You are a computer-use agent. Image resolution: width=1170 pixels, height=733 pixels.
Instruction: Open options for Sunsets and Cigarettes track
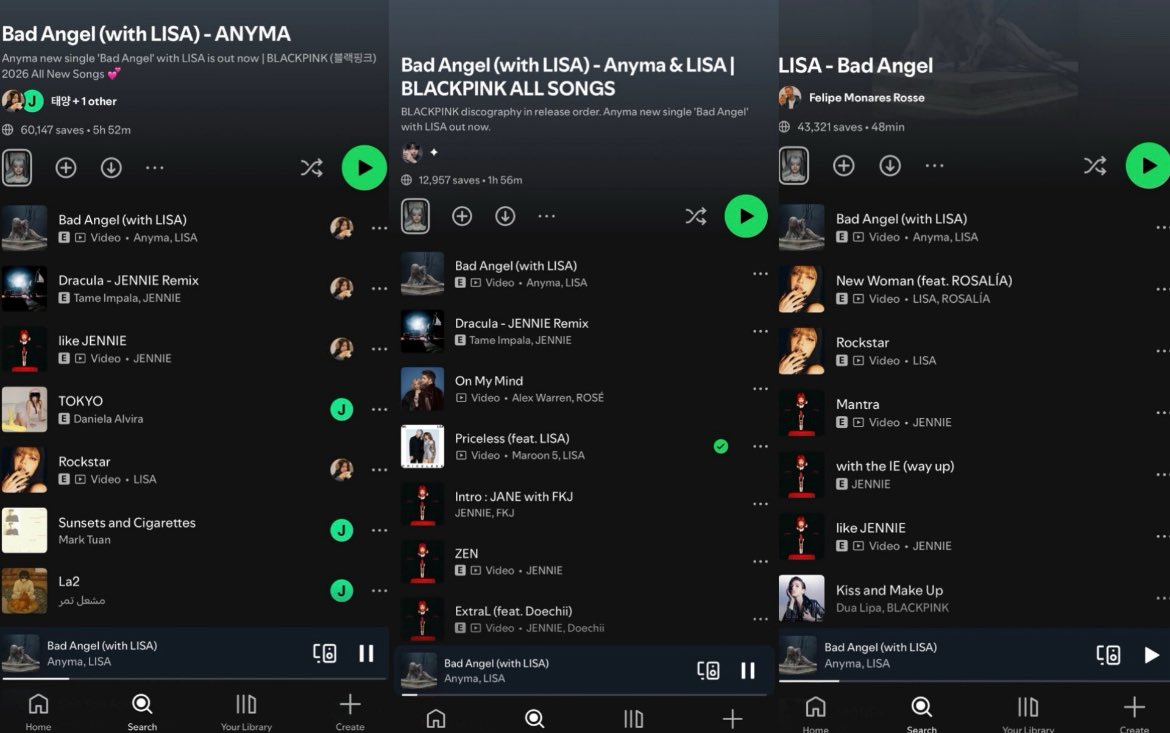[379, 531]
